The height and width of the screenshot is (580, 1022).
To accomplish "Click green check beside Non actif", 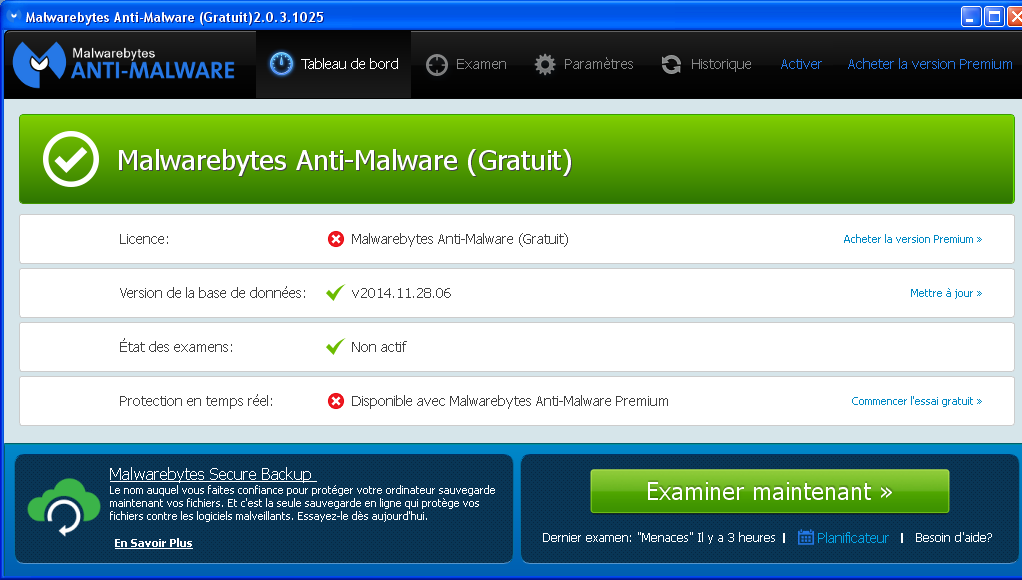I will pyautogui.click(x=335, y=347).
